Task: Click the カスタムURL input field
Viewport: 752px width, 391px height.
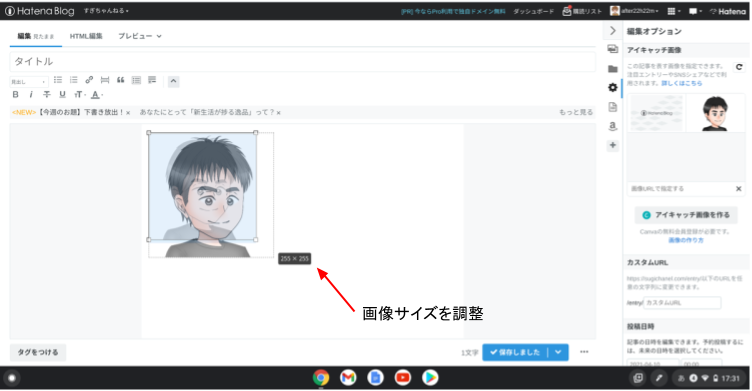Action: point(682,303)
